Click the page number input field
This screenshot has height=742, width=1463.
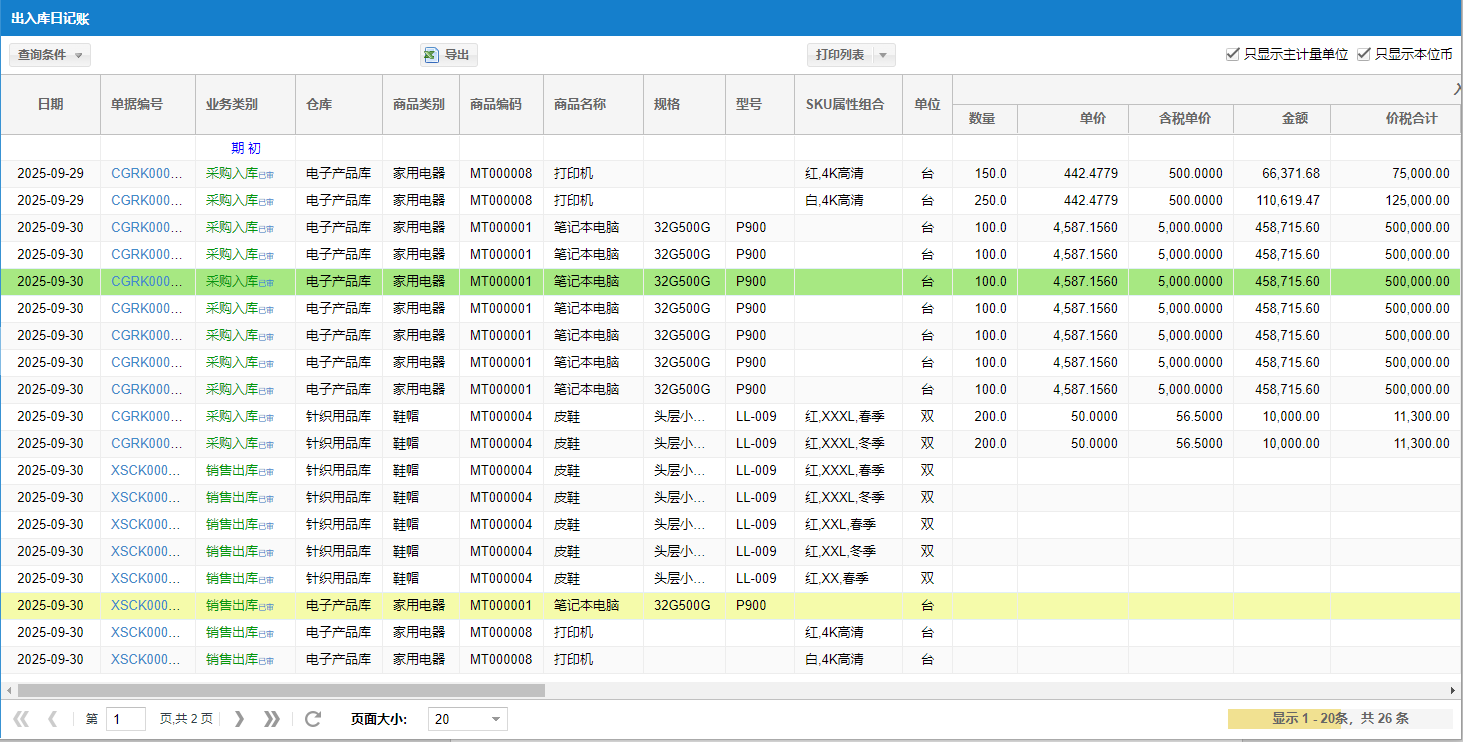[x=126, y=719]
